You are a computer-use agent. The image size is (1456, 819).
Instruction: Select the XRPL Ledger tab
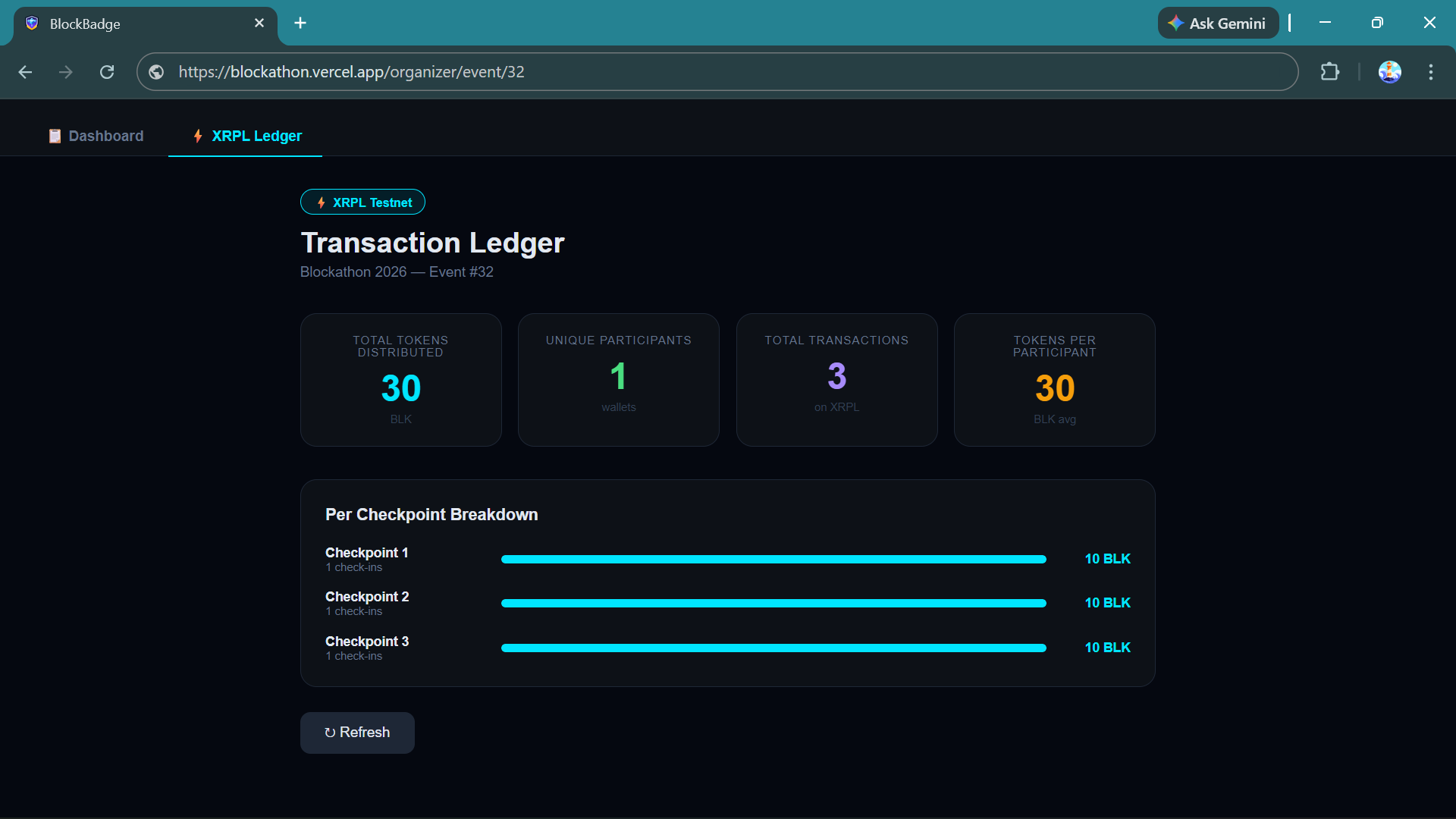point(246,136)
